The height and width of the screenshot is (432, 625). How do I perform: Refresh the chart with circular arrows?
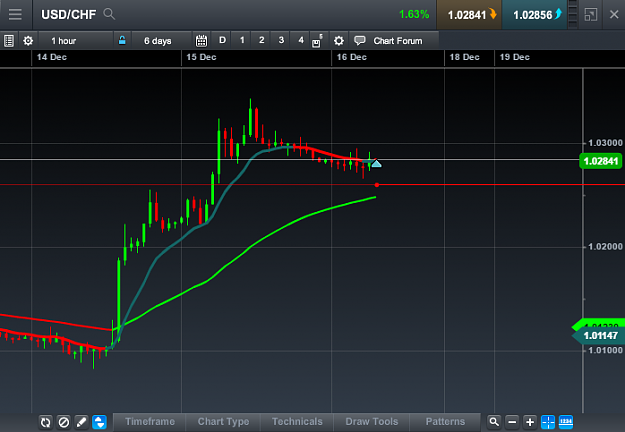click(x=45, y=422)
